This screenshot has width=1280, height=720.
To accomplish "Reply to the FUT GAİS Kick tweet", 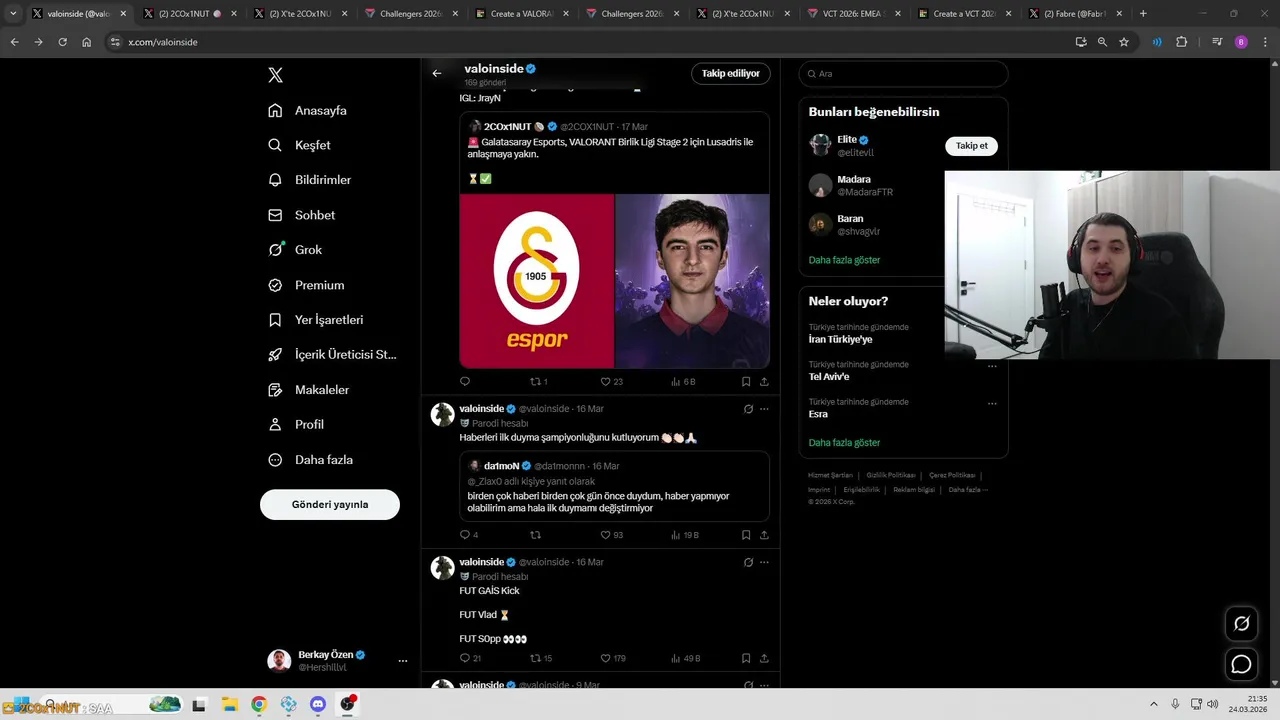I will (x=469, y=658).
